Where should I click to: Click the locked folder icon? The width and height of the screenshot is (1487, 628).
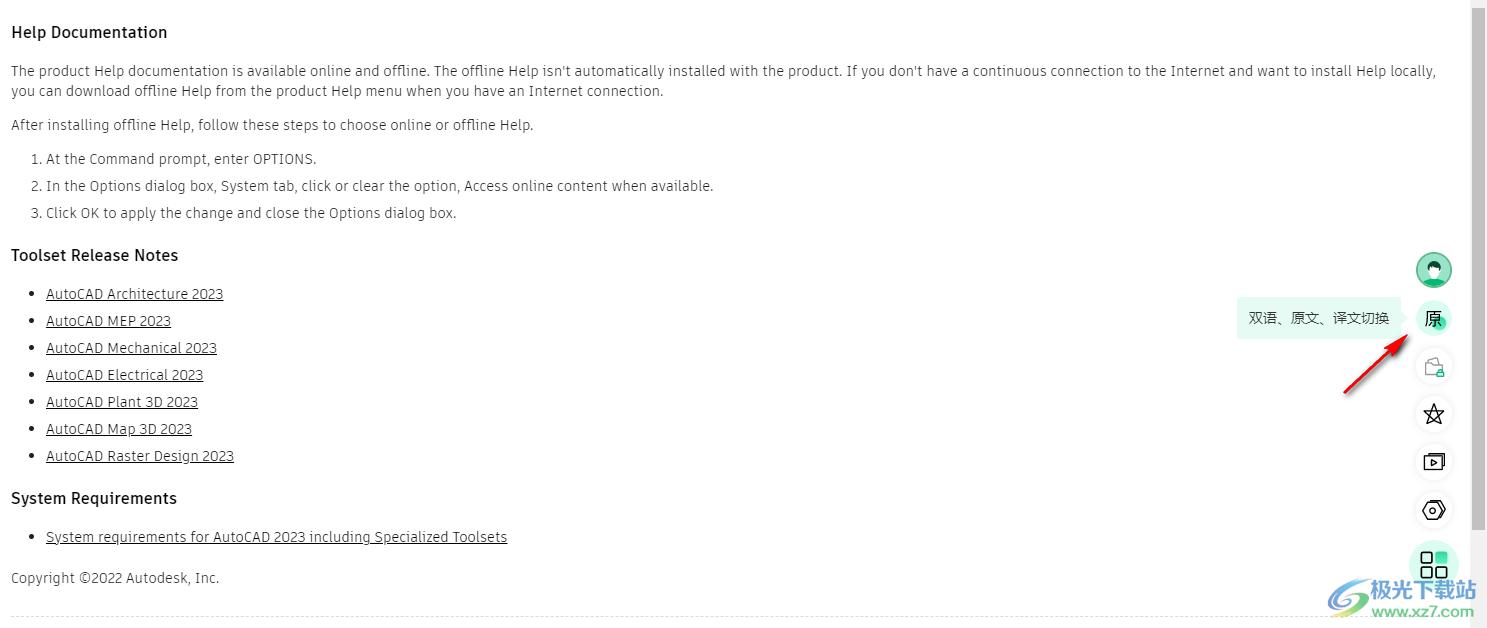point(1433,367)
